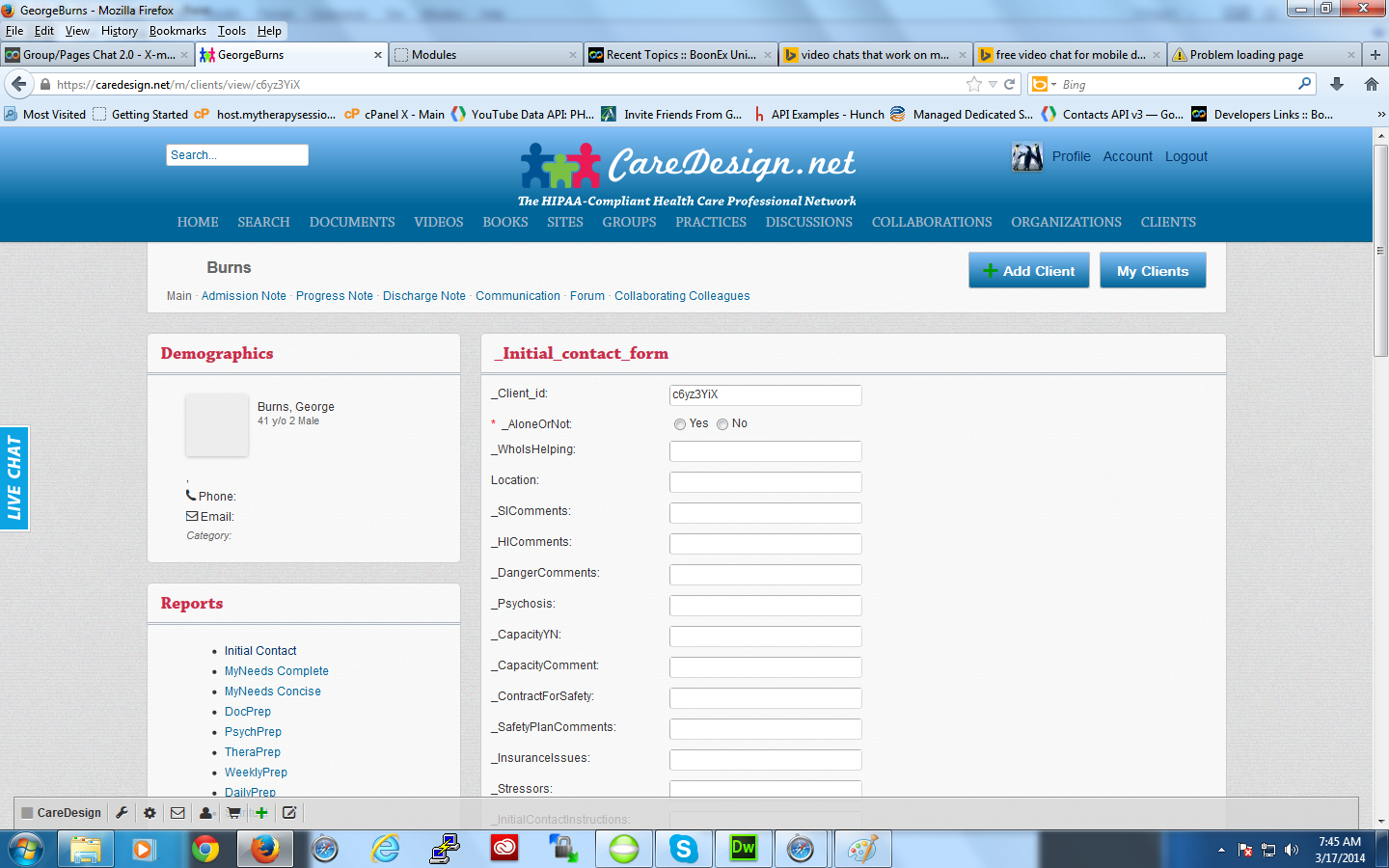
Task: Click the page vertical scrollbar thumb
Action: [x=1381, y=251]
